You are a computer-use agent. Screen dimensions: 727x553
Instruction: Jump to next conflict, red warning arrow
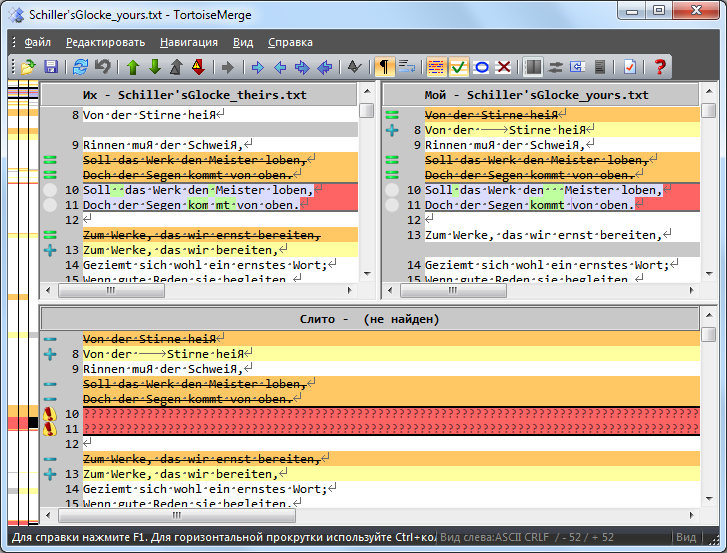[198, 67]
